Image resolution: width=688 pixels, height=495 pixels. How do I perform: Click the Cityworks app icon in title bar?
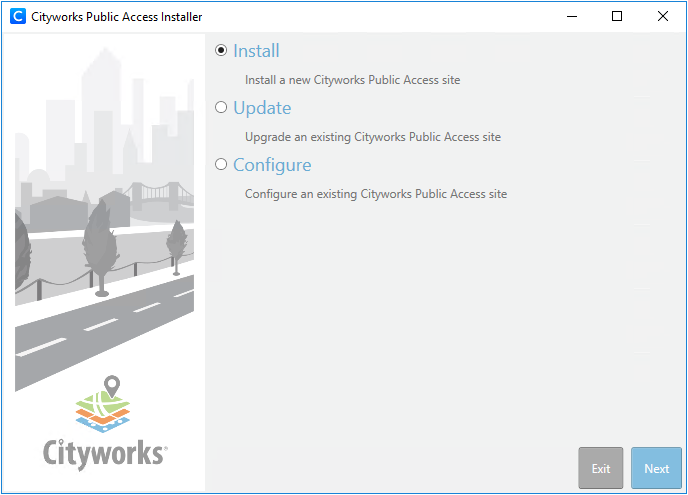17,16
